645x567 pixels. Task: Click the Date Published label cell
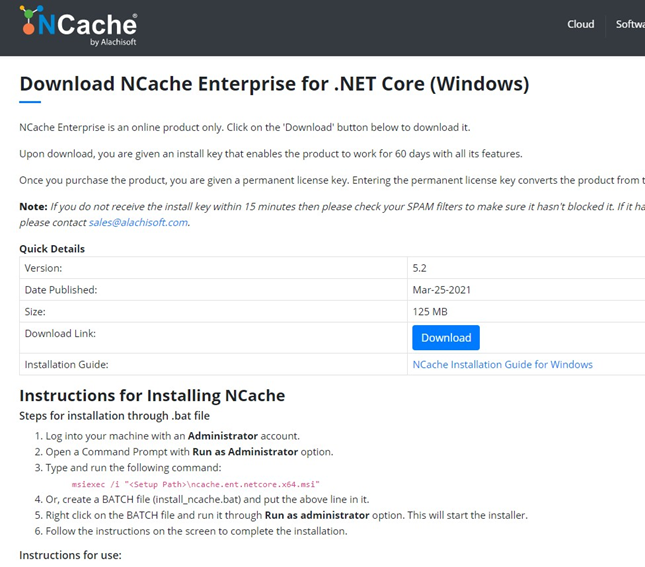(x=60, y=290)
